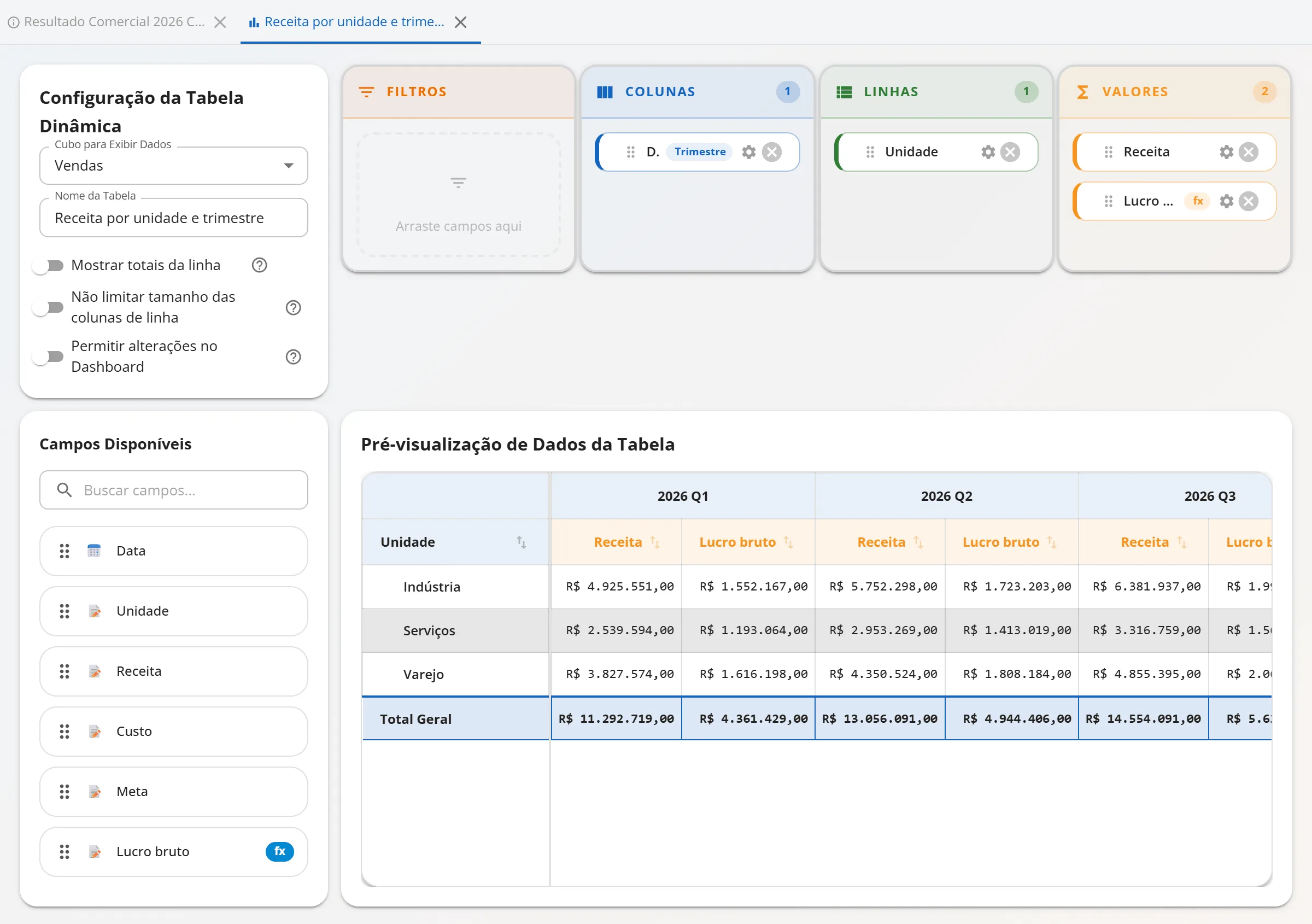Sort 2026 Q2 Lucro bruto column
Image resolution: width=1312 pixels, height=924 pixels.
pyautogui.click(x=1051, y=542)
